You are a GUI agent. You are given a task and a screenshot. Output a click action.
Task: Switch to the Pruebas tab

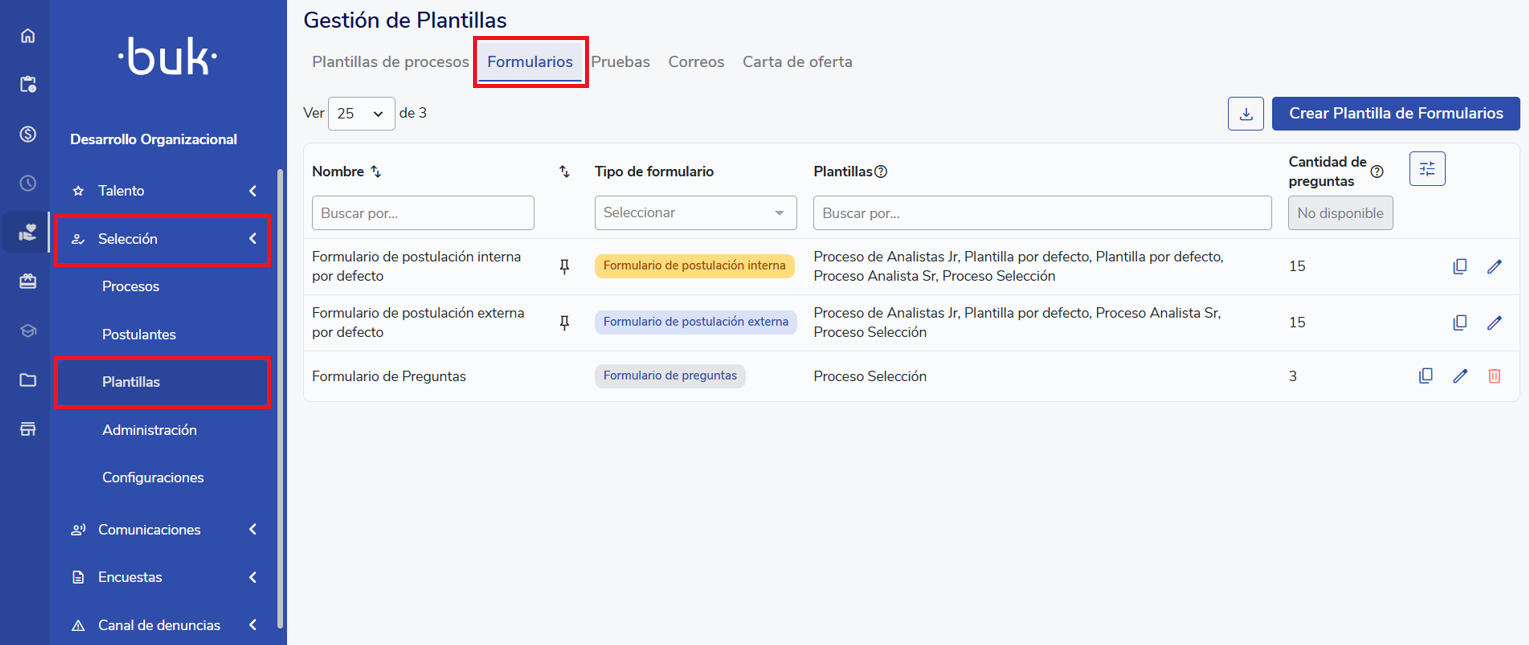pyautogui.click(x=620, y=62)
